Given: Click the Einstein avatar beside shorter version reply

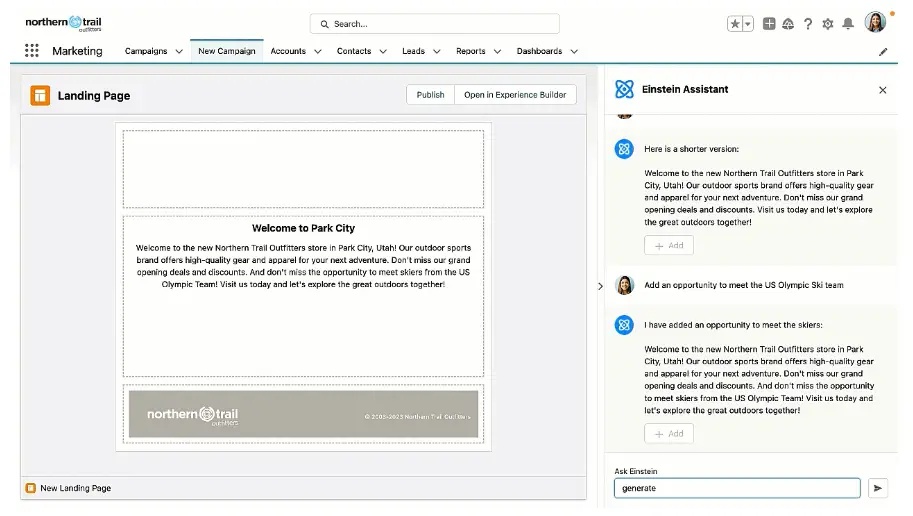Looking at the screenshot, I should click(624, 149).
